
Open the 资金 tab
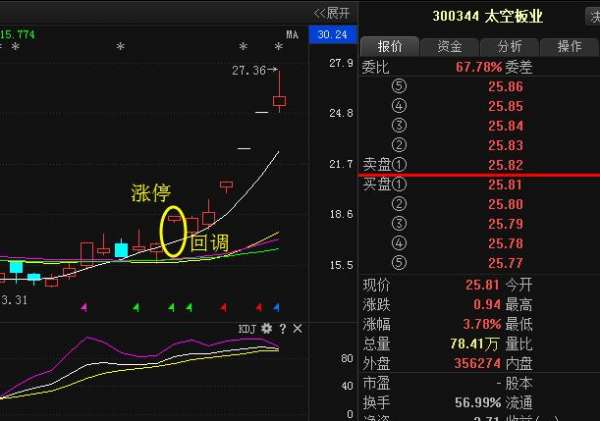(x=449, y=46)
